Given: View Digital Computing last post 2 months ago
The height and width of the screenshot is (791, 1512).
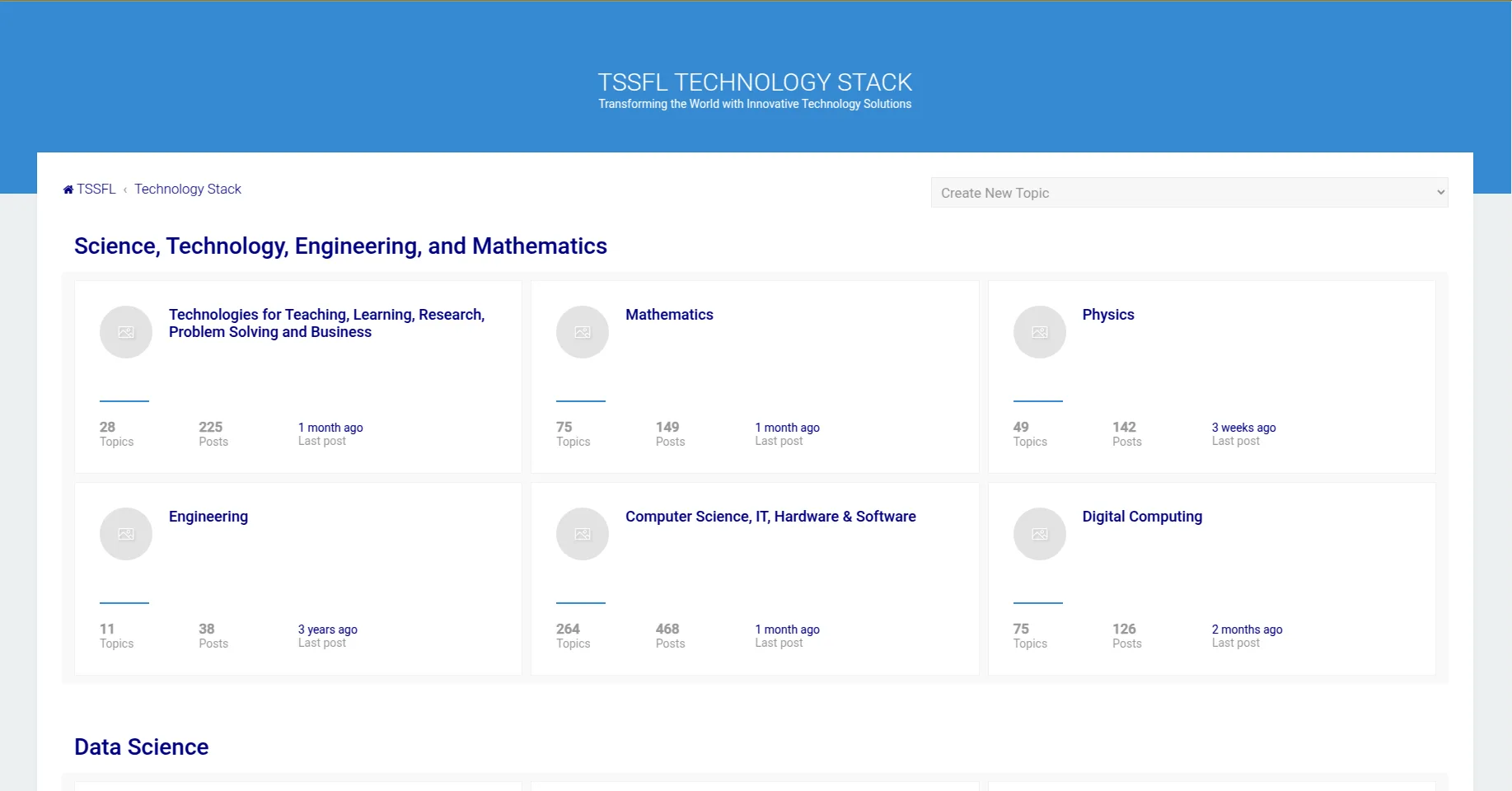Looking at the screenshot, I should (x=1247, y=630).
